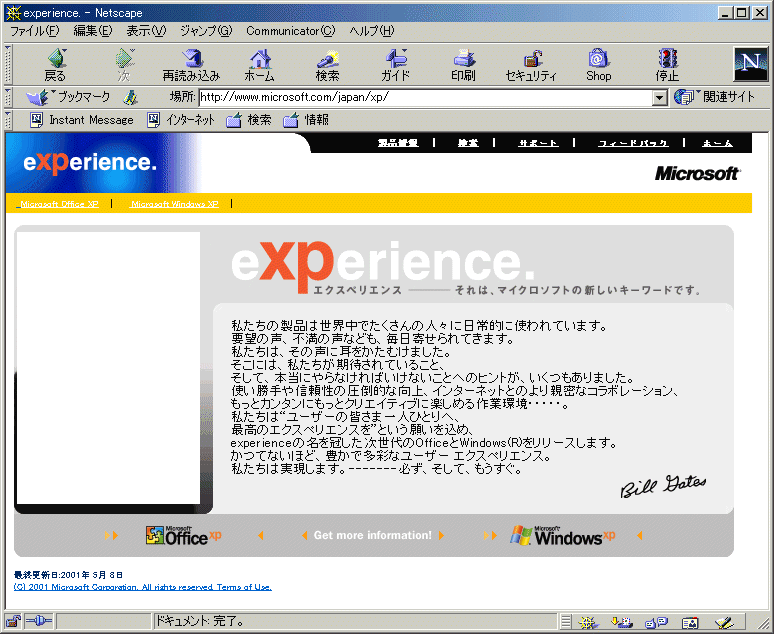The height and width of the screenshot is (634, 774).
Task: Click インターネット in personal toolbar
Action: [181, 120]
